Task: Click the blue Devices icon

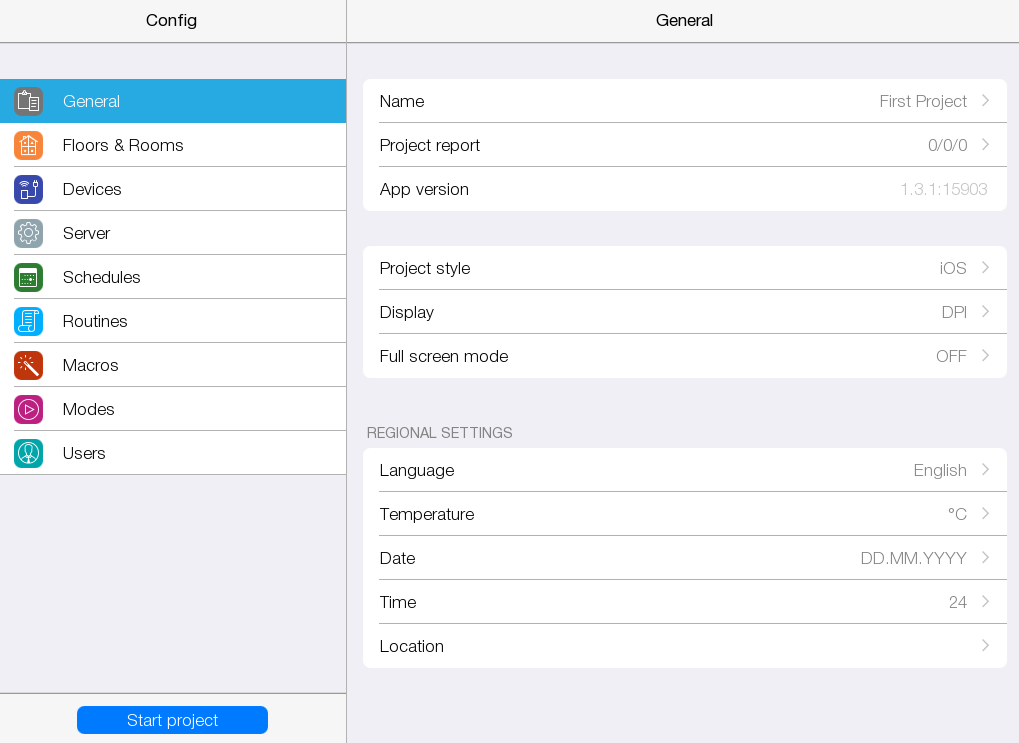Action: coord(28,189)
